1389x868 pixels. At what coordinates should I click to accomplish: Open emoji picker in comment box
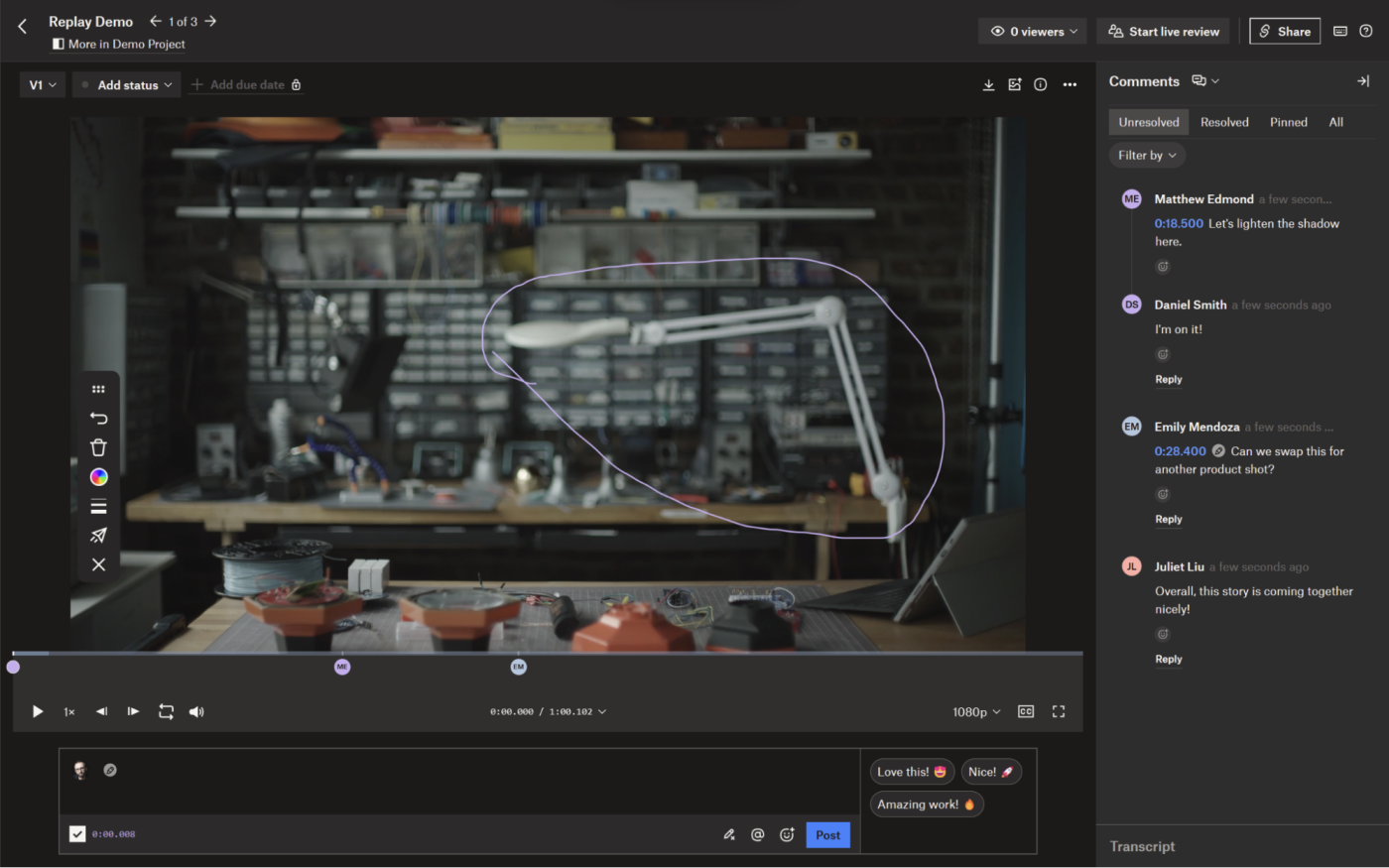(787, 835)
